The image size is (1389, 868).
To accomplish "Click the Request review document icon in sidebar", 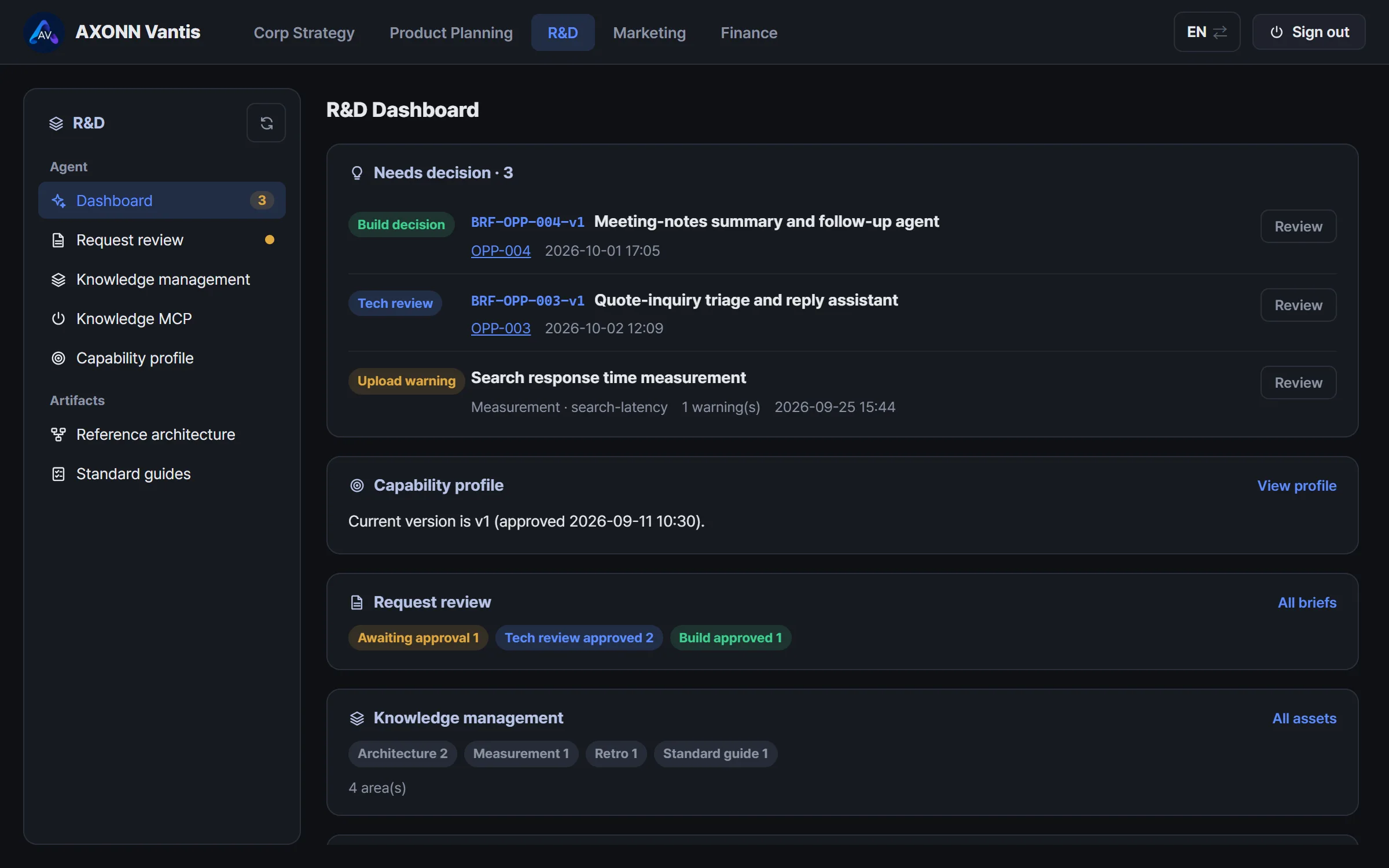I will [58, 240].
